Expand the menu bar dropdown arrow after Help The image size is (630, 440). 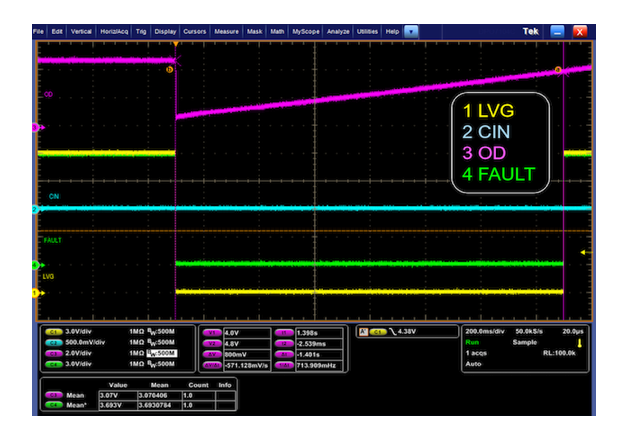411,31
